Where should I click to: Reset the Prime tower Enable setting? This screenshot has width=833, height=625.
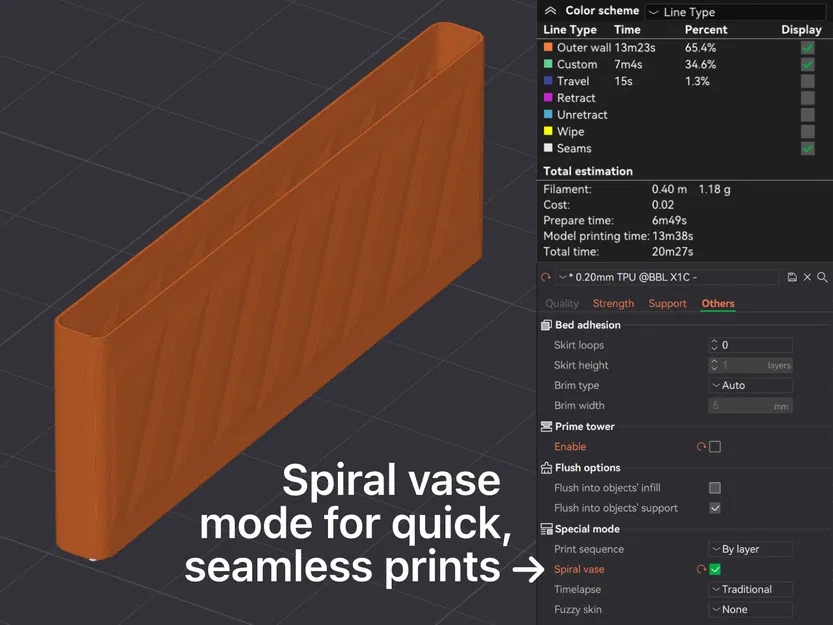701,446
